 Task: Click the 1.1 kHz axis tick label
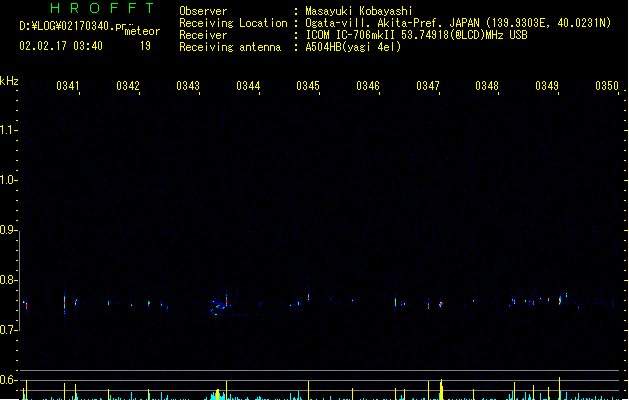(8, 130)
